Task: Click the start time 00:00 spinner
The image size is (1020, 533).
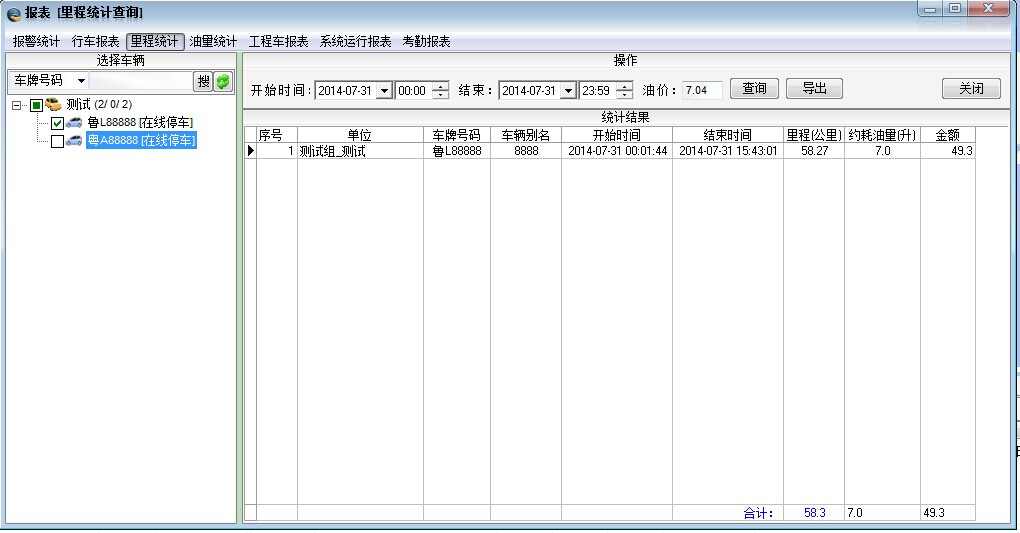Action: point(440,90)
